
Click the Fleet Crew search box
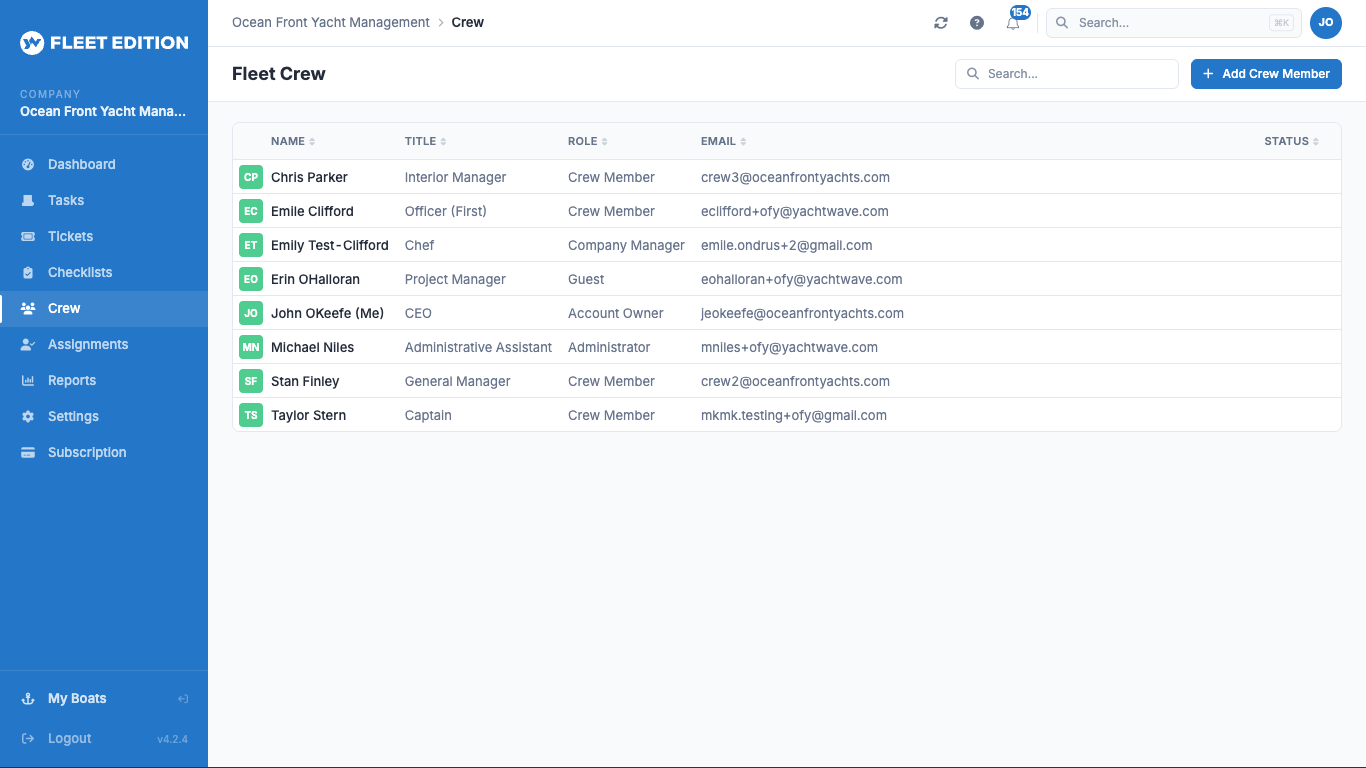pos(1067,74)
